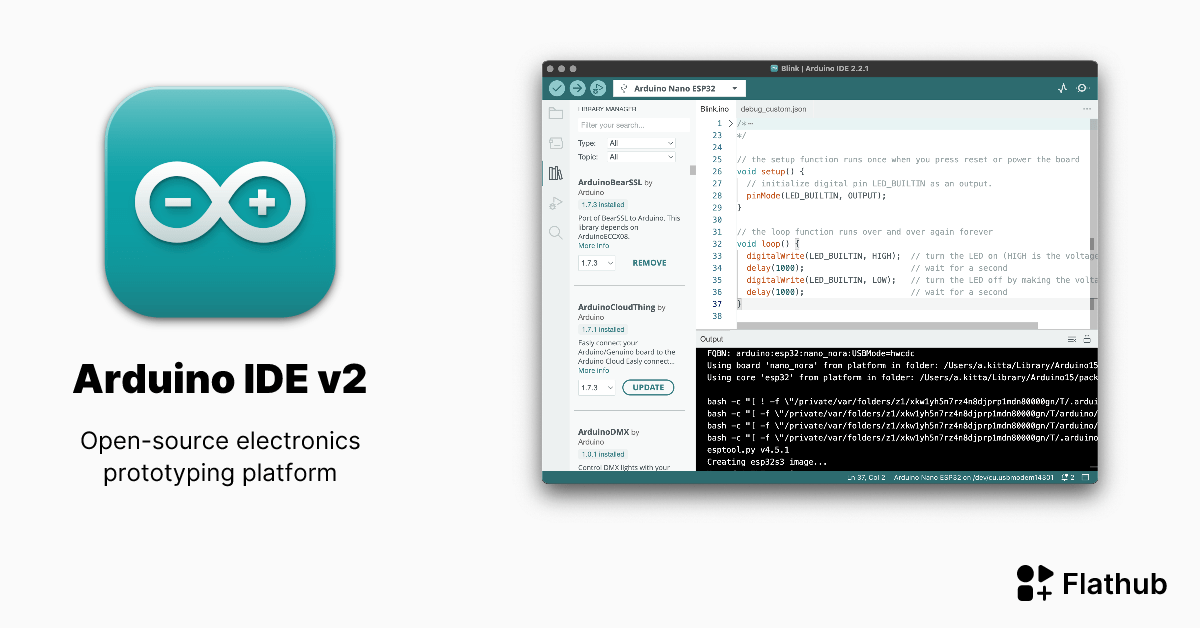Click the Upload sketch arrow icon
Viewport: 1200px width, 628px height.
pos(578,87)
